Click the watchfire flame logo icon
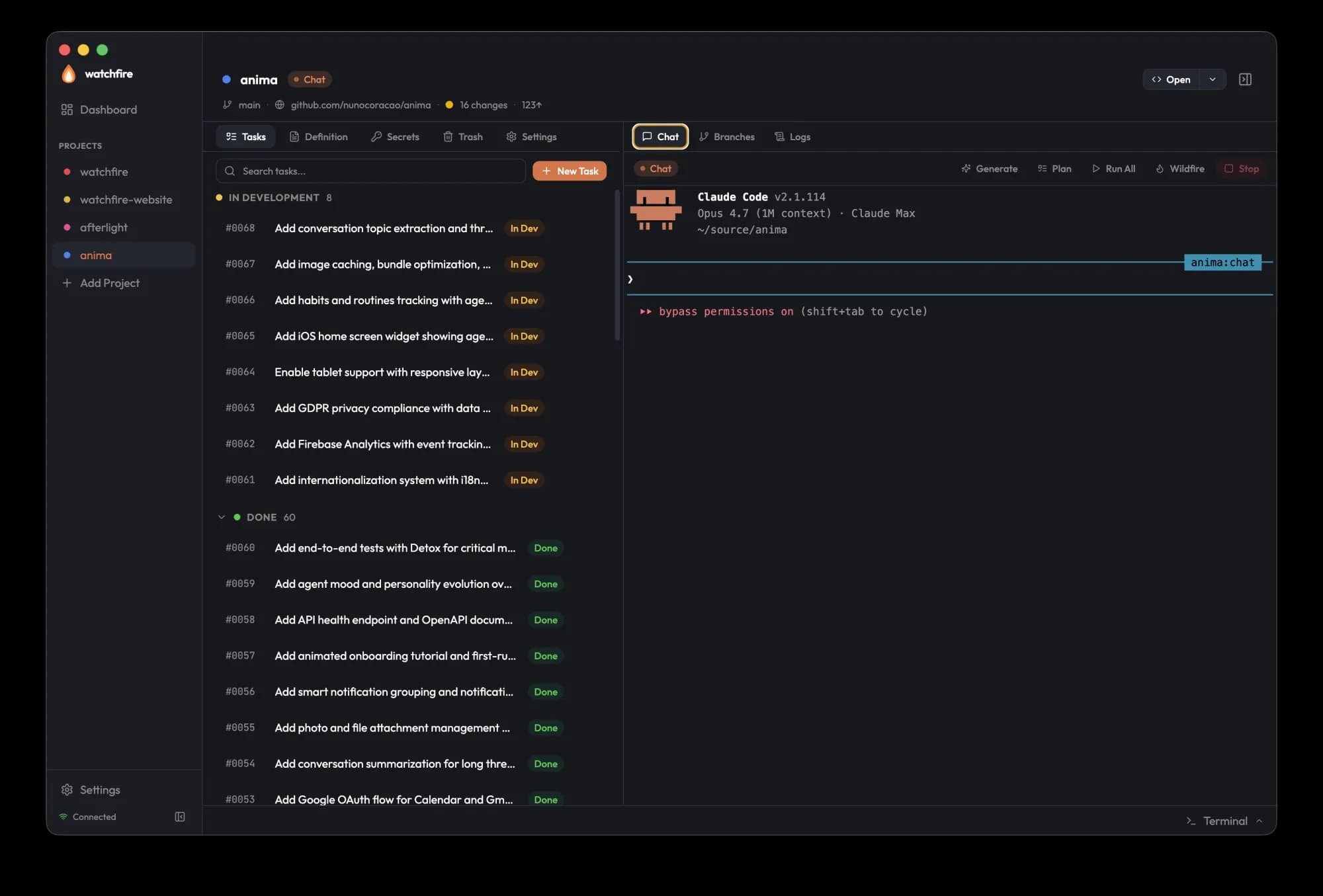 click(69, 74)
